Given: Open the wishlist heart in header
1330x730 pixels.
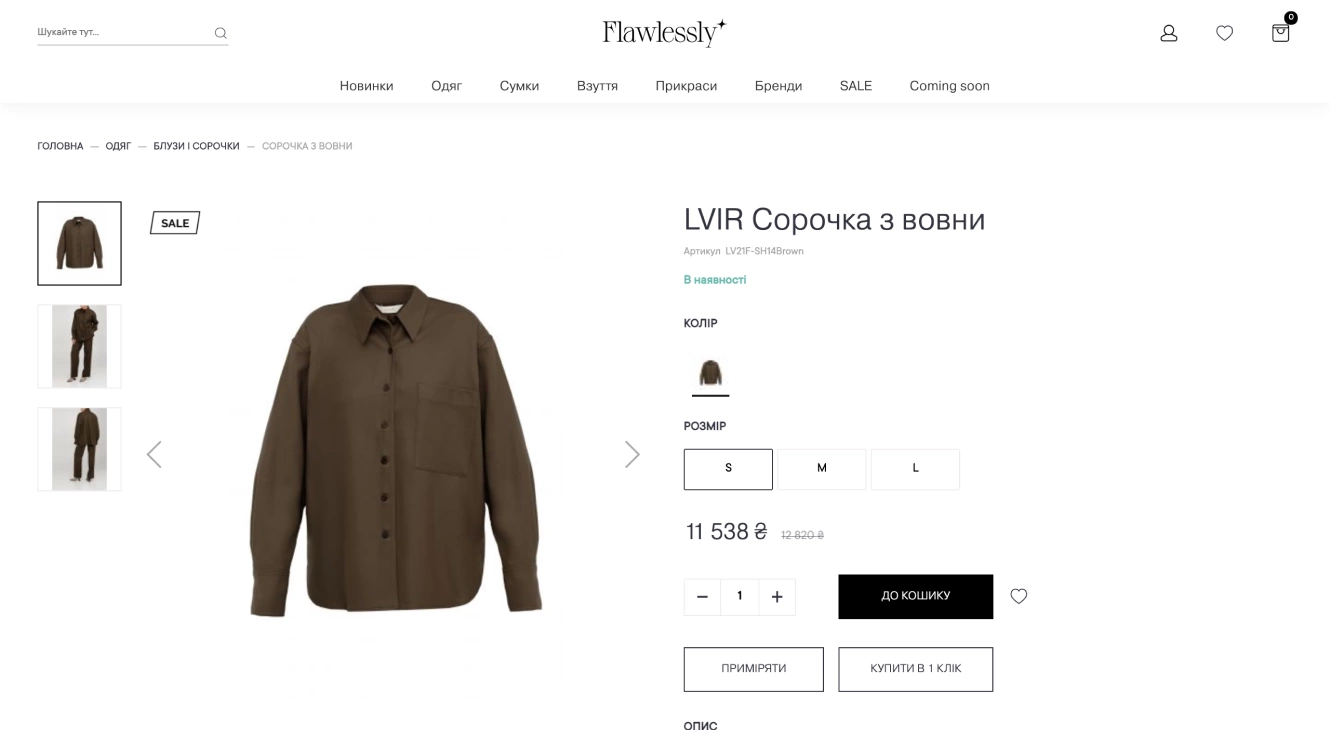Looking at the screenshot, I should tap(1224, 33).
